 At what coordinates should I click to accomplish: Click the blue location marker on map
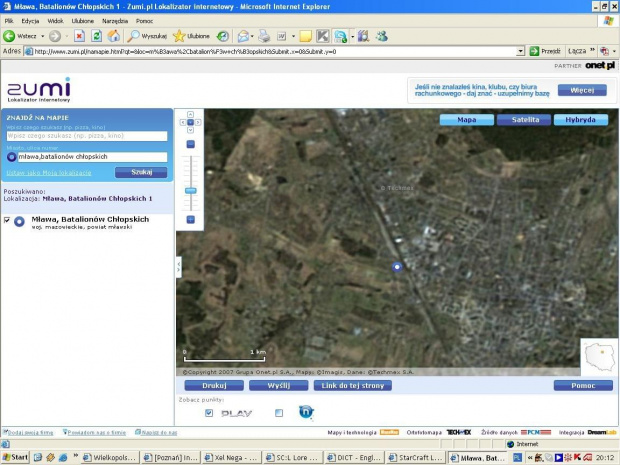(x=397, y=267)
